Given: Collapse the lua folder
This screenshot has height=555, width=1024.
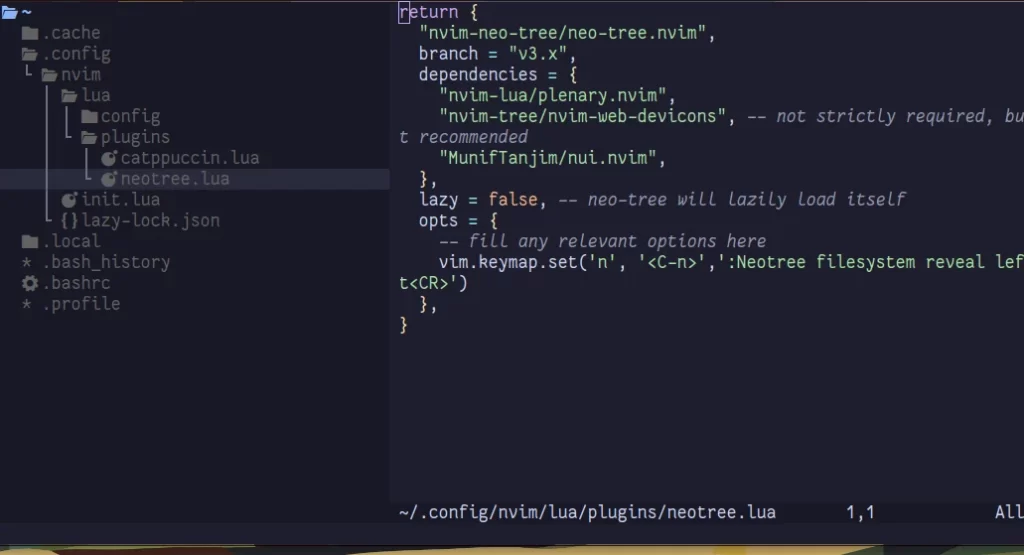Looking at the screenshot, I should 96,95.
